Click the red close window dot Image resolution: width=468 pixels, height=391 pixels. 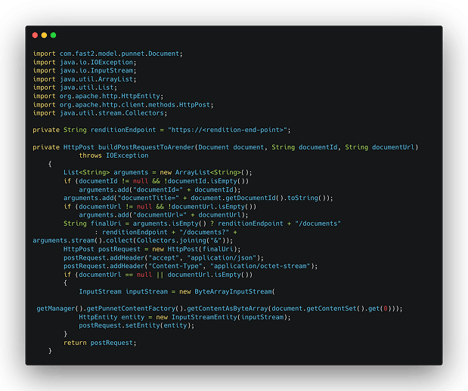(35, 35)
